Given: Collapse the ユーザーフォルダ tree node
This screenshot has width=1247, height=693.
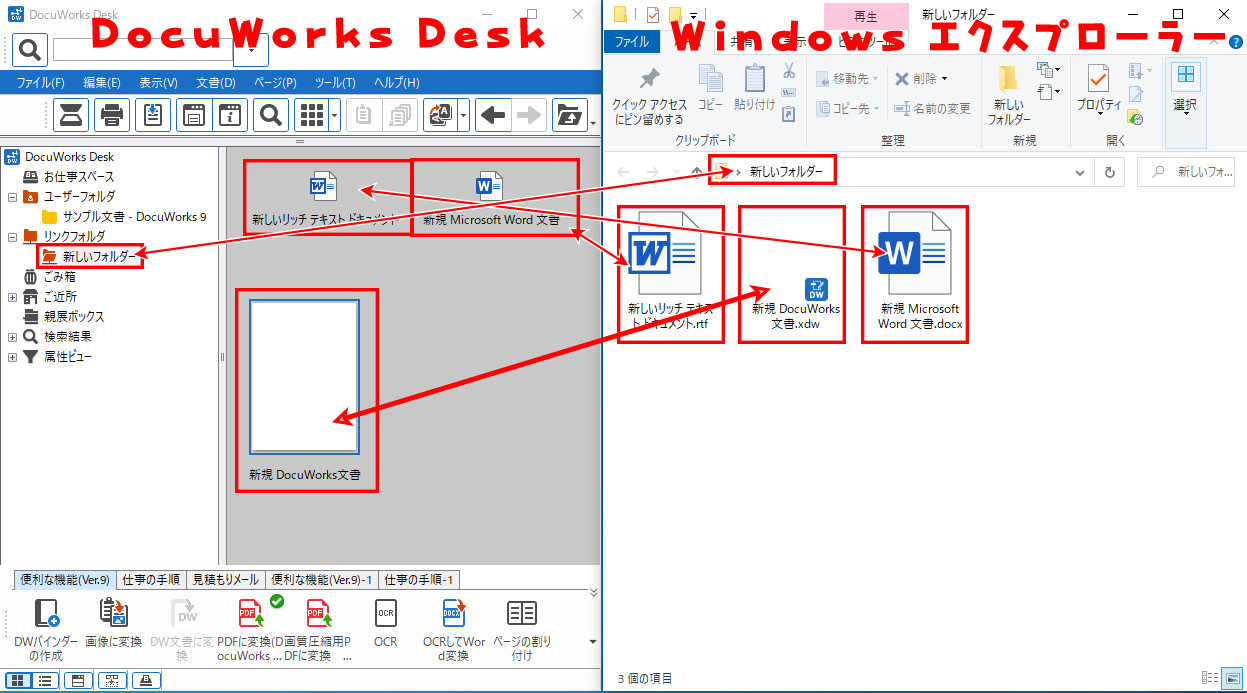Looking at the screenshot, I should point(12,197).
